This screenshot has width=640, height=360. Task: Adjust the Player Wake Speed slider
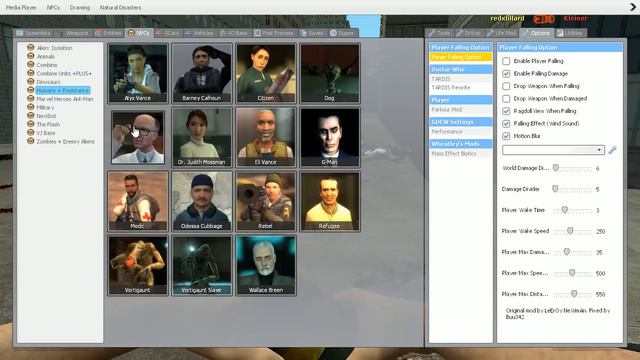(570, 231)
